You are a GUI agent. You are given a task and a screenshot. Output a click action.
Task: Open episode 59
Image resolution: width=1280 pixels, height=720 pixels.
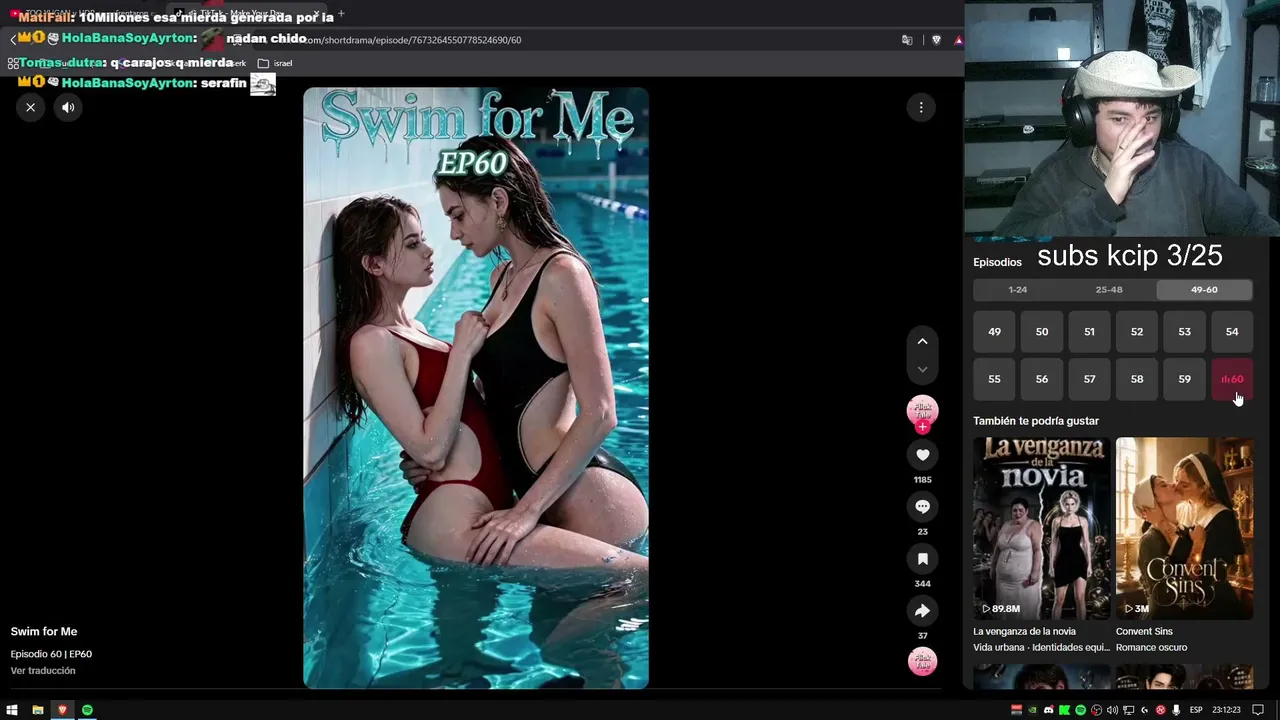(x=1184, y=379)
